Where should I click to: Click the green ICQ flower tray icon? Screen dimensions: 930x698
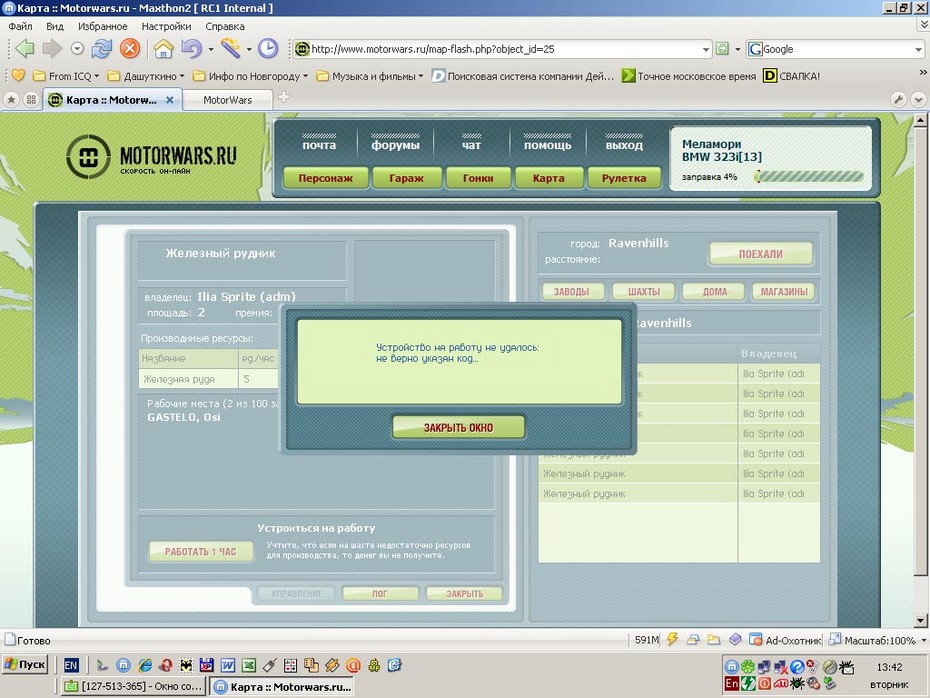[x=748, y=667]
